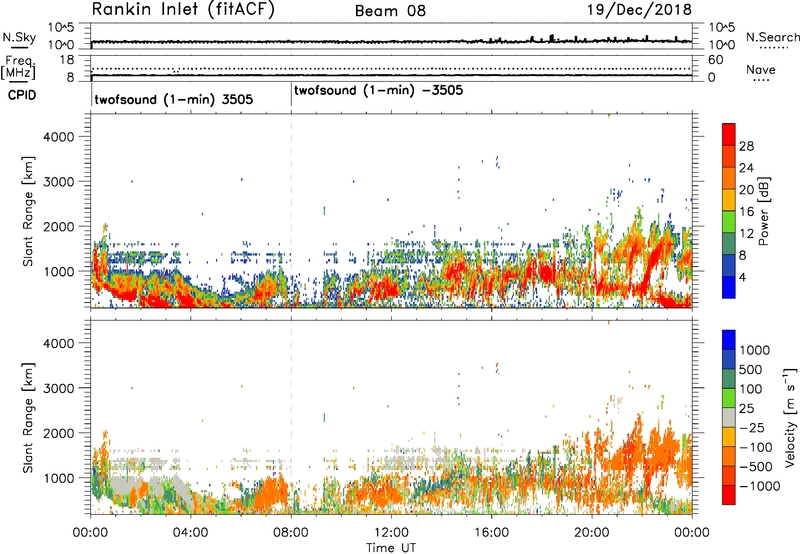
Task: Click the '12' label on power color bar
Action: click(746, 234)
